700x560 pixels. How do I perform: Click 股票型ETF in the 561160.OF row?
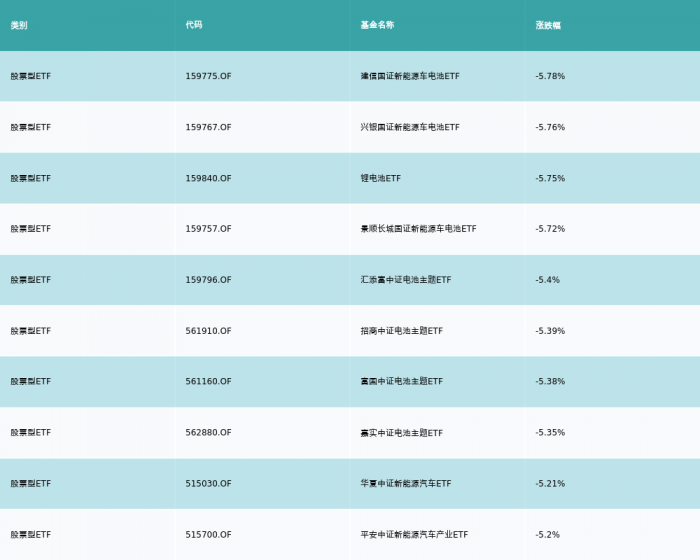coord(31,381)
